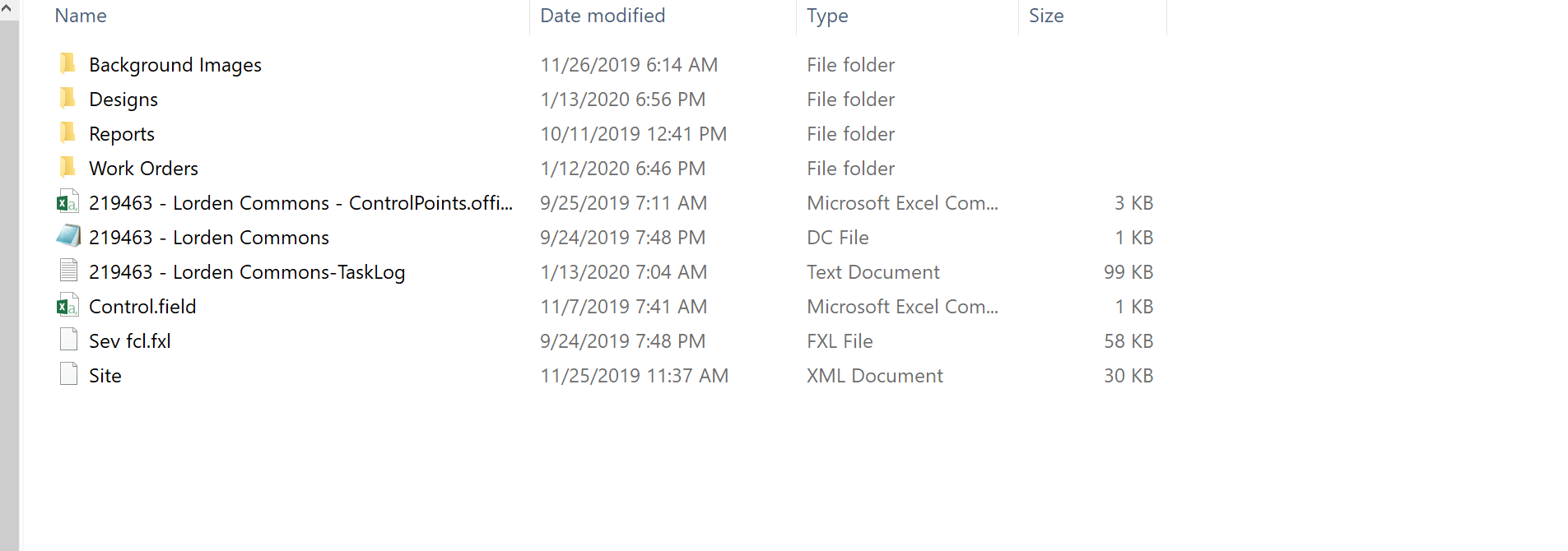Click the Excel icon beside Control.field

[x=67, y=306]
